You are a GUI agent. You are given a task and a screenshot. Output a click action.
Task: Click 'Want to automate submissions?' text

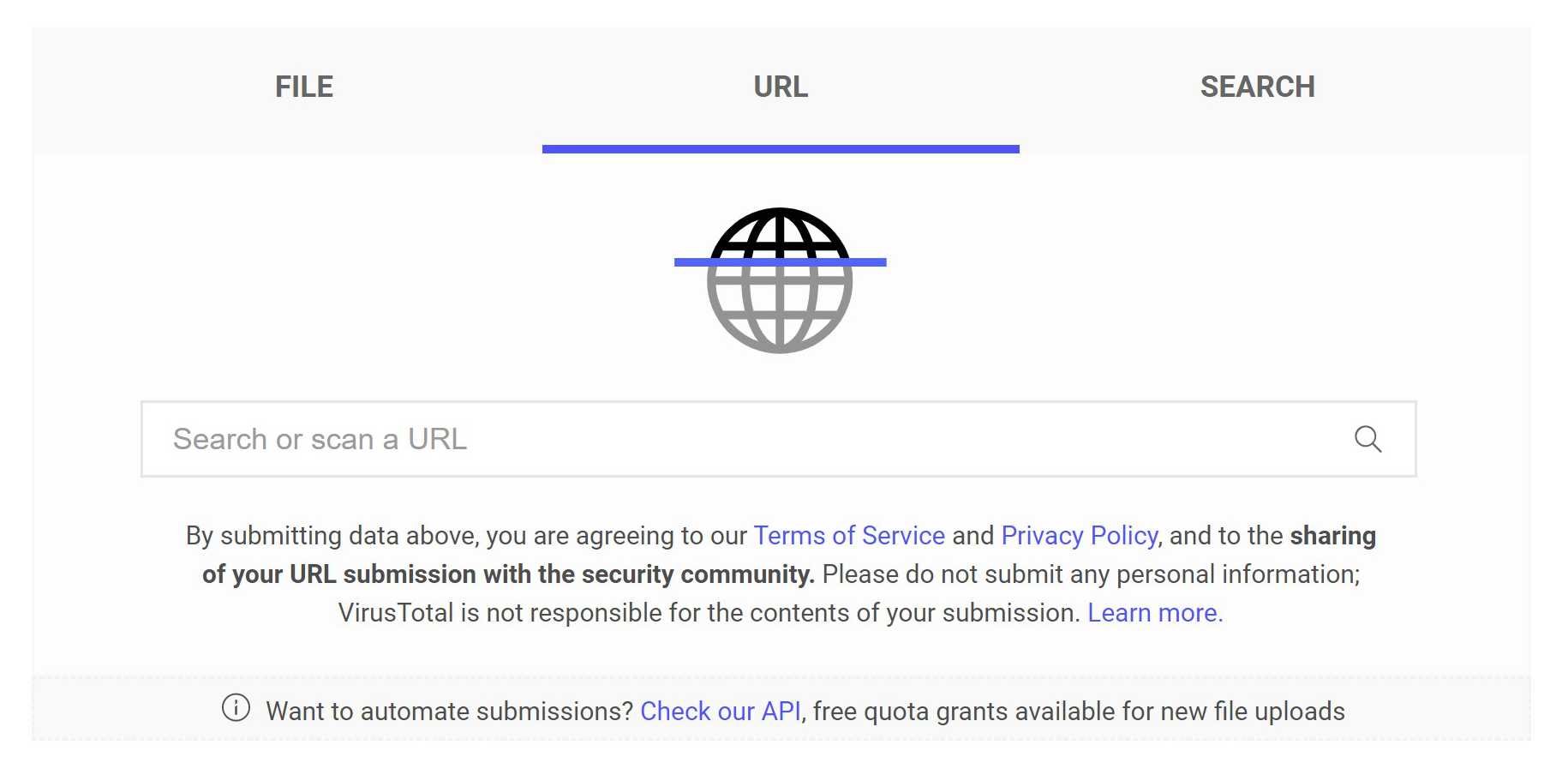tap(449, 712)
